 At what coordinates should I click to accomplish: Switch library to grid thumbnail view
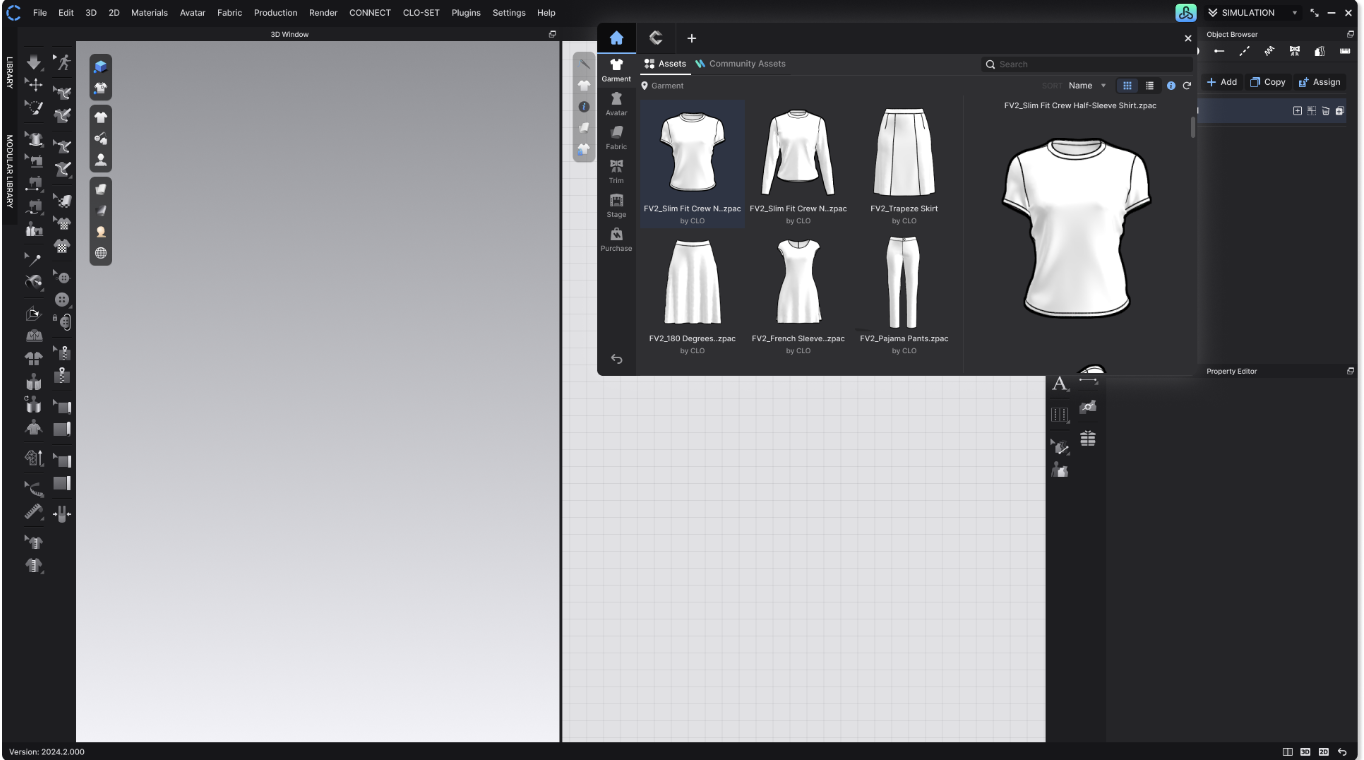point(1128,86)
